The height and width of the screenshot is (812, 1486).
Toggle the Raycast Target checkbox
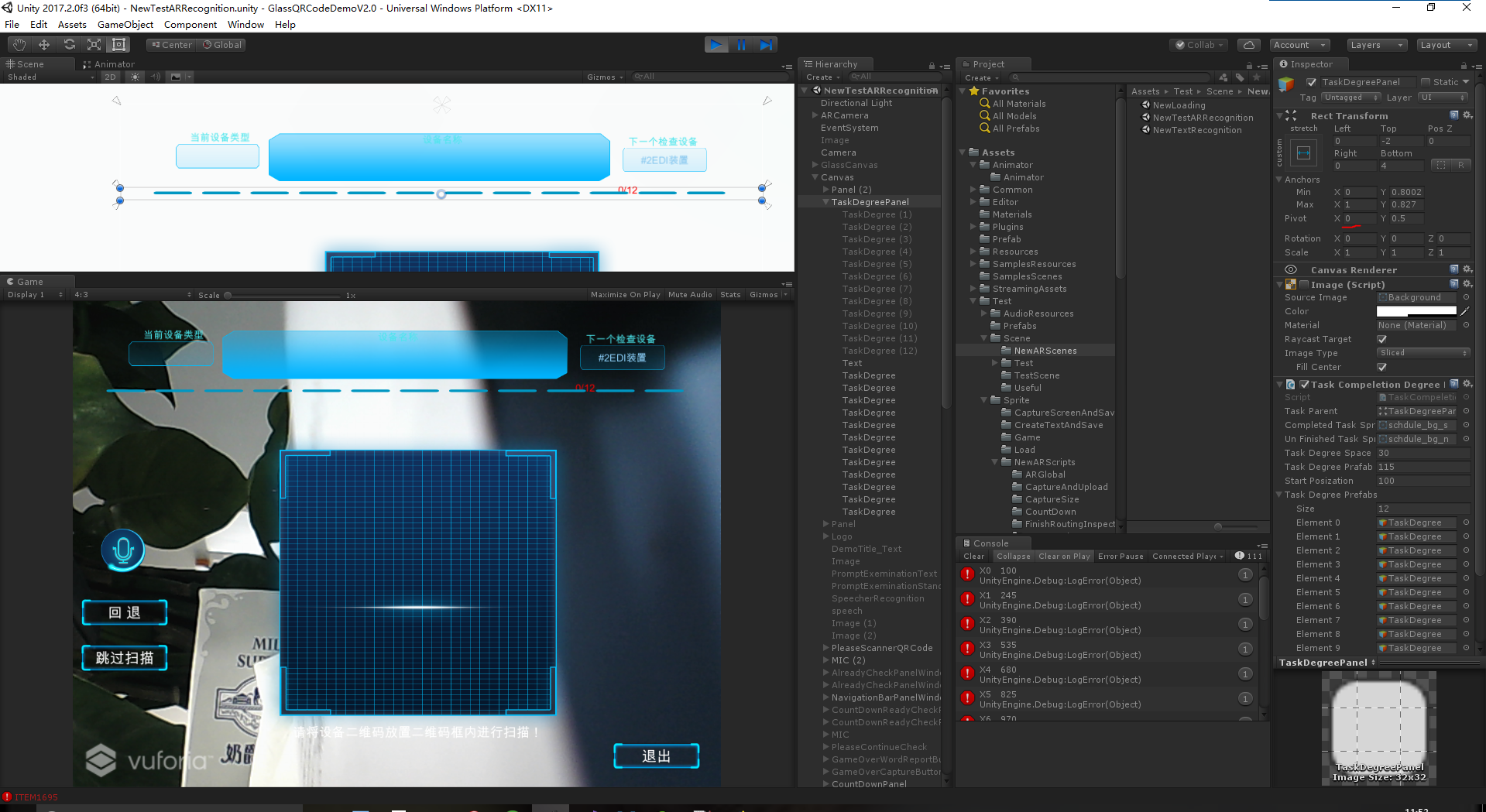(1382, 339)
